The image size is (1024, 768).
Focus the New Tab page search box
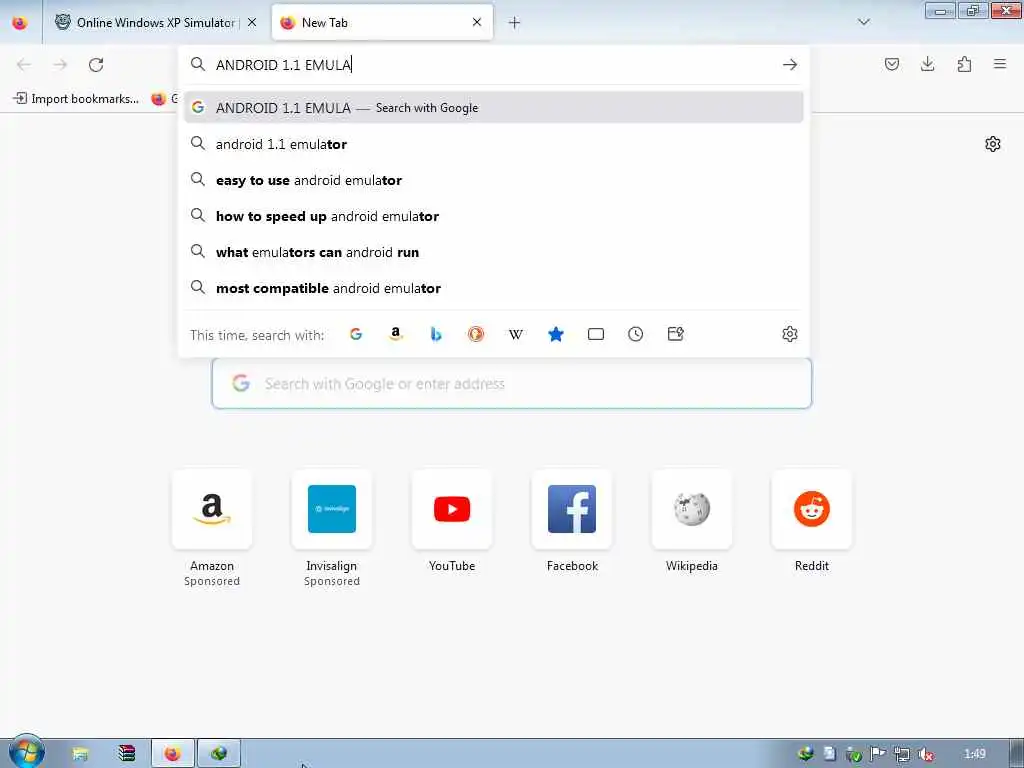click(511, 383)
